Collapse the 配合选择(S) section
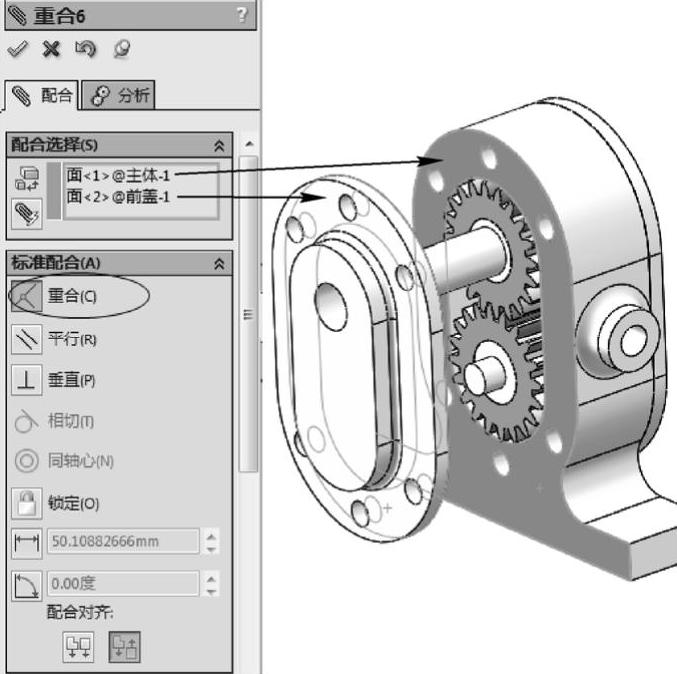 219,146
